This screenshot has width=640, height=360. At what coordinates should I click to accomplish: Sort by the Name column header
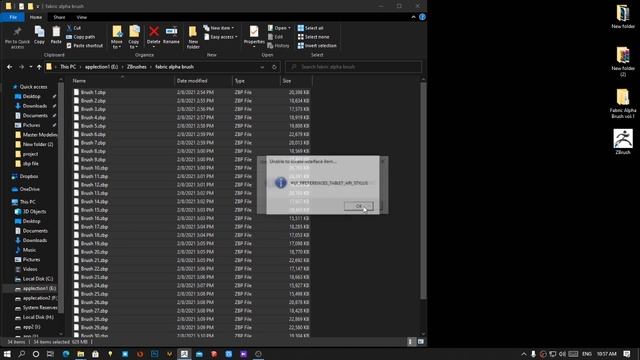pyautogui.click(x=122, y=81)
